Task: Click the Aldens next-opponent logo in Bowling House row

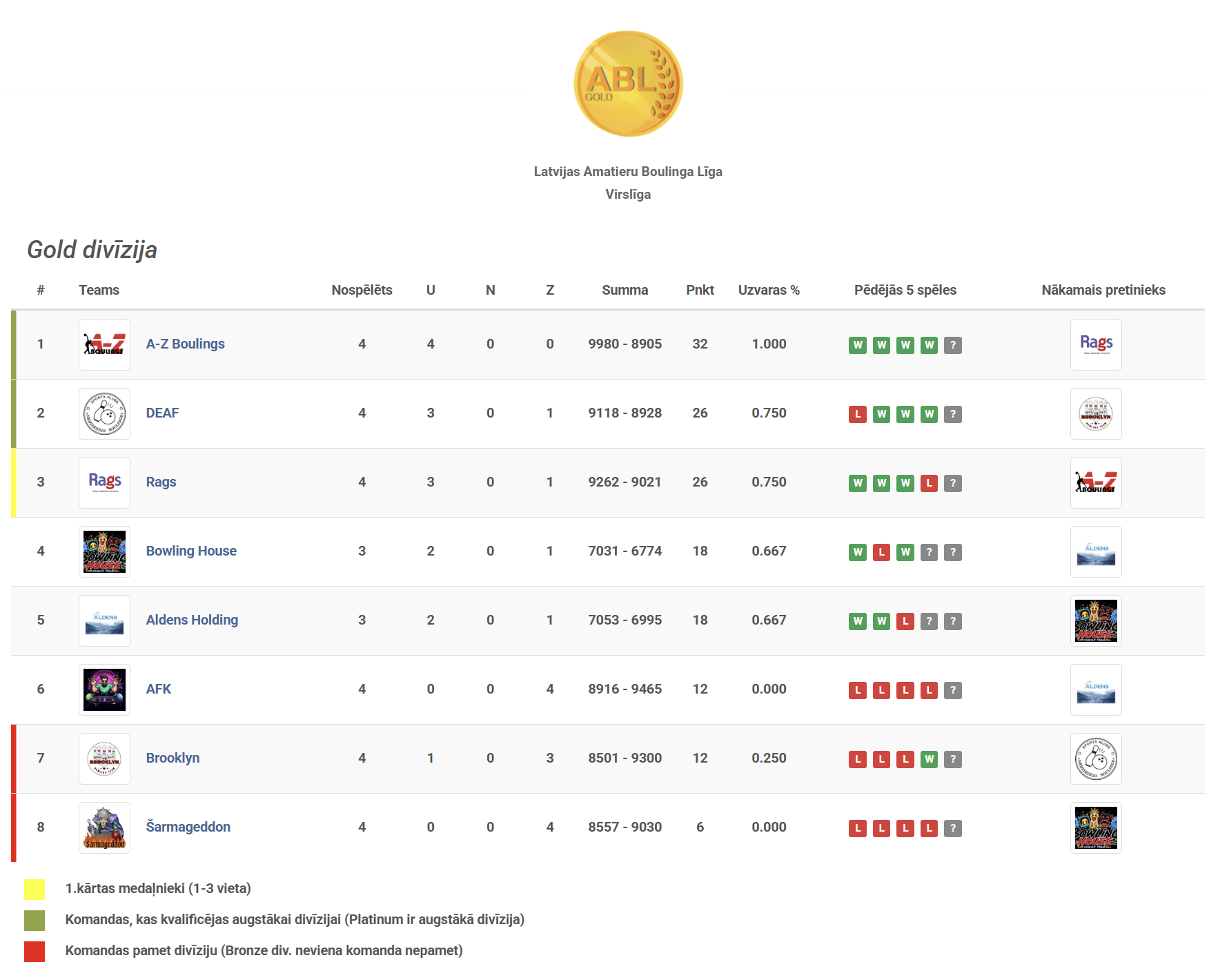Action: [1096, 551]
